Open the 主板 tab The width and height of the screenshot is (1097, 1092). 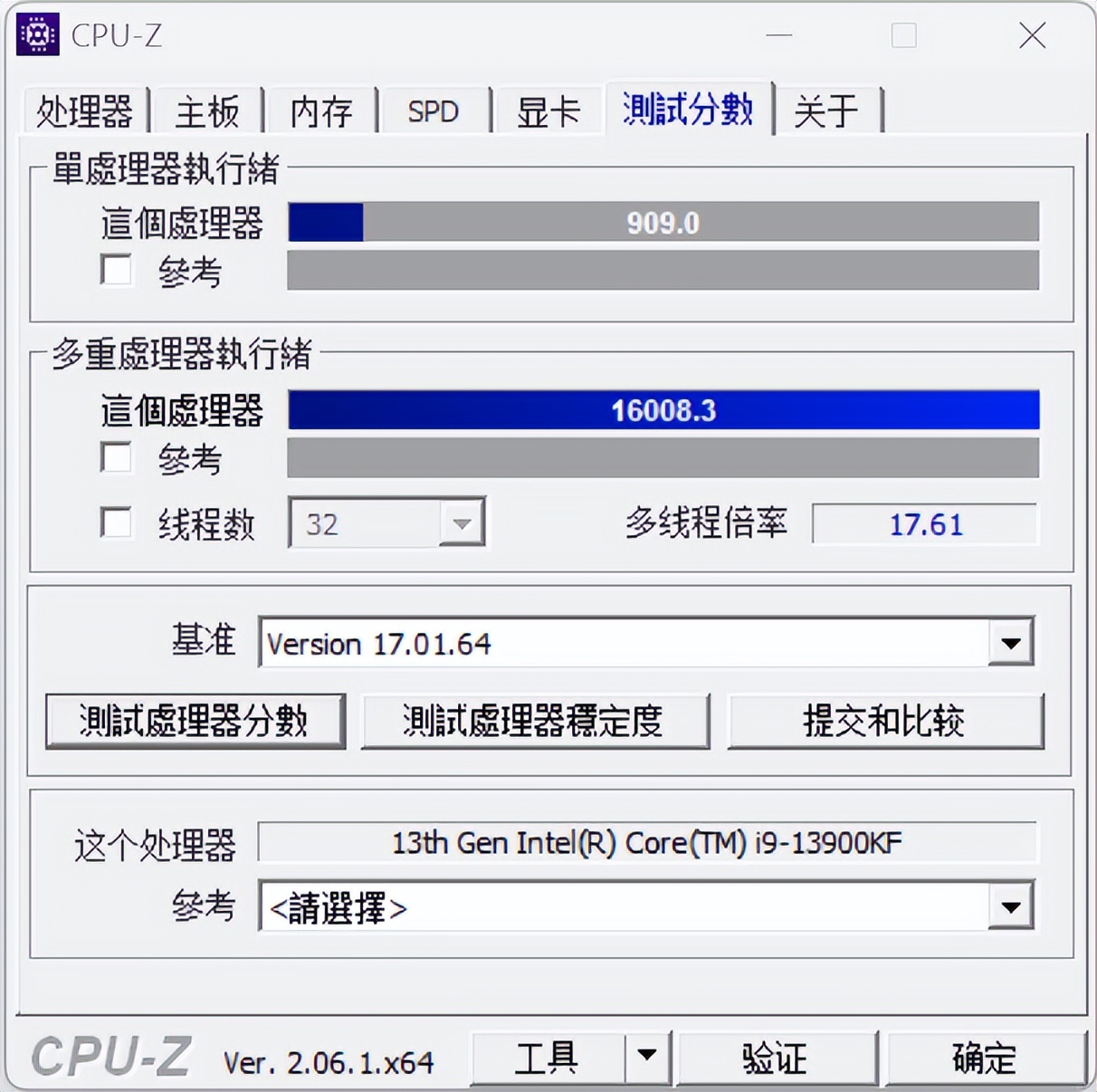click(206, 110)
